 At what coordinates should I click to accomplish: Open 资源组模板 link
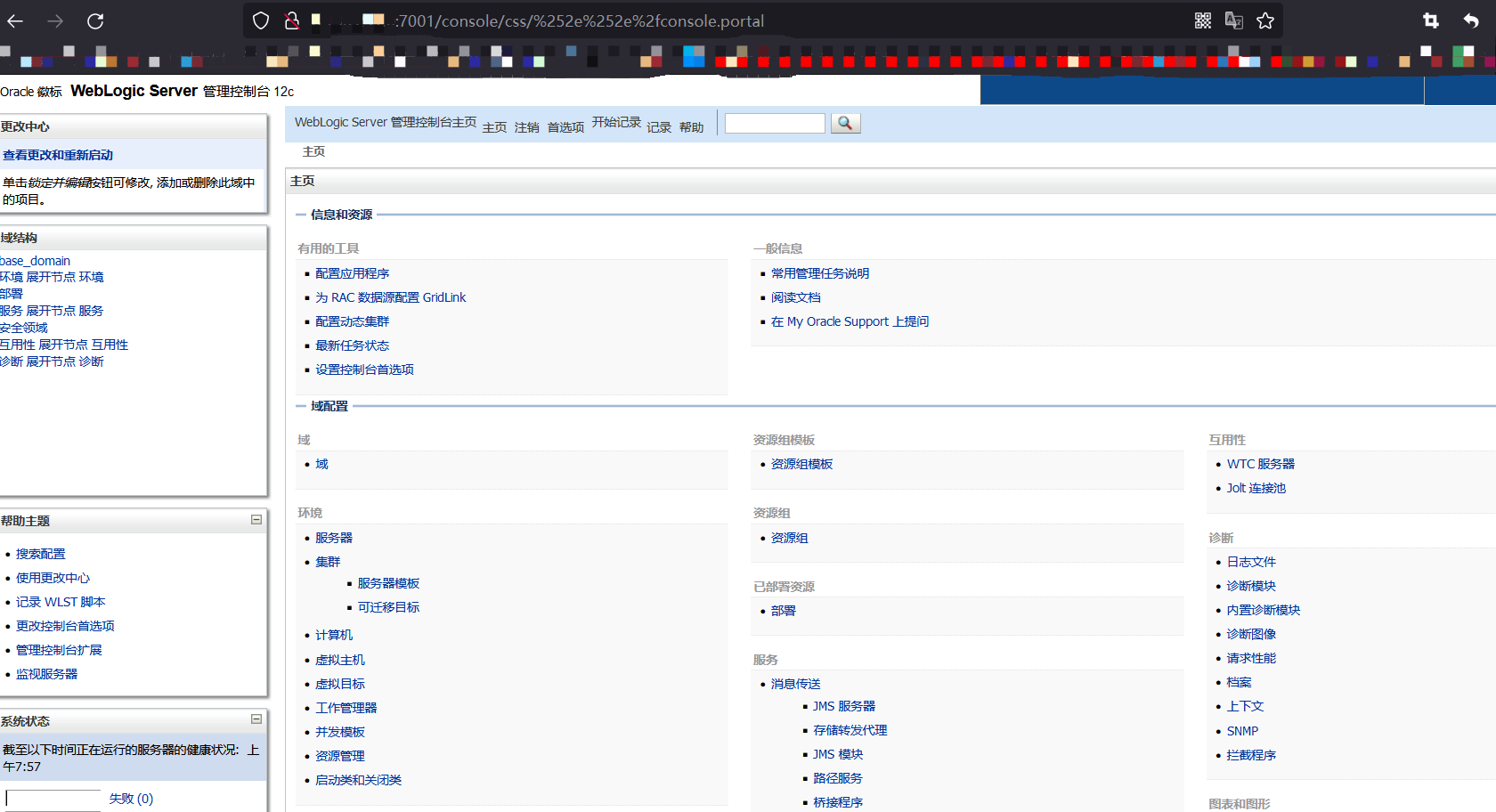801,464
